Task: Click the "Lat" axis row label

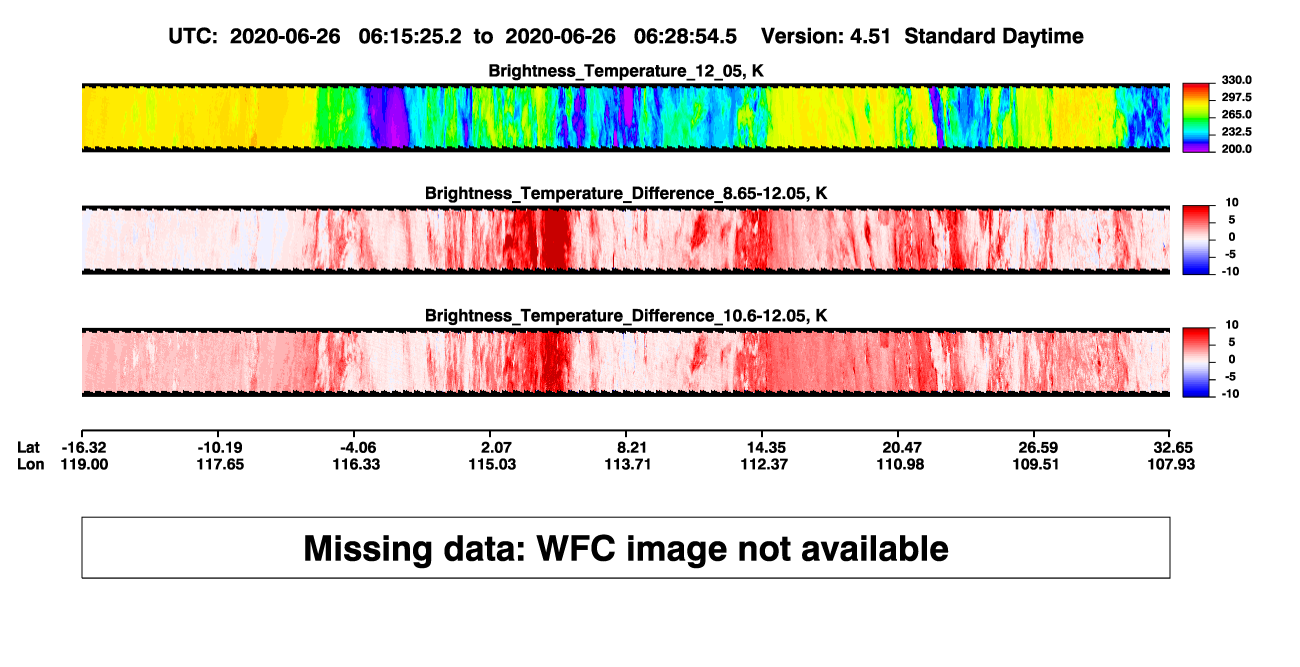Action: (29, 447)
